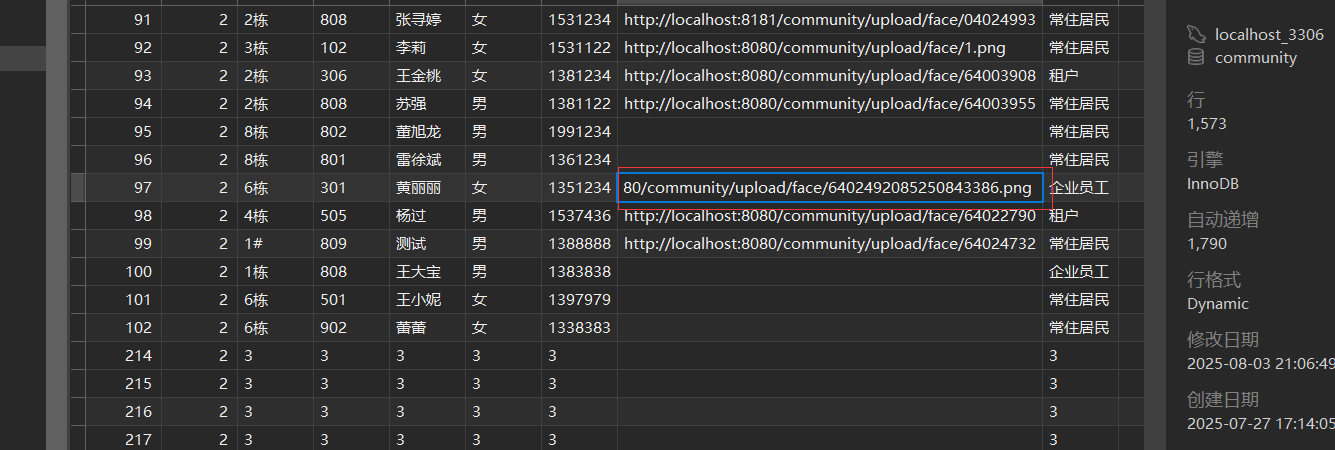The width and height of the screenshot is (1335, 450).
Task: Click the room cell 501
Action: [351, 300]
